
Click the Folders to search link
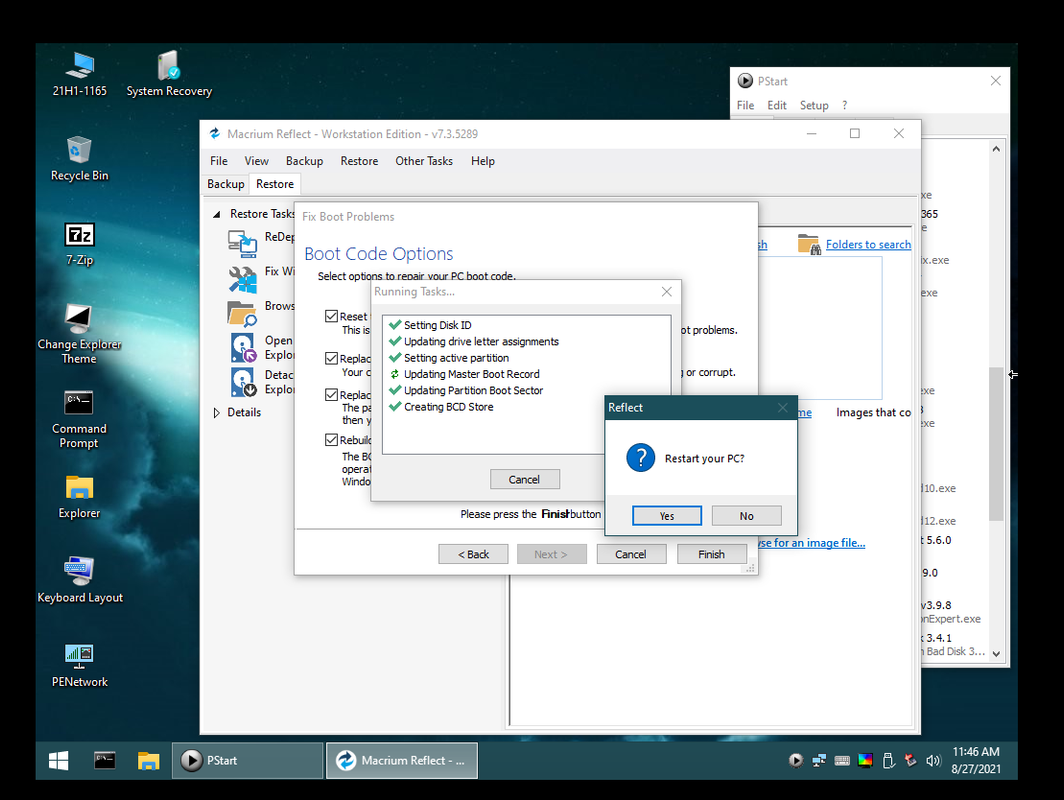(x=868, y=244)
